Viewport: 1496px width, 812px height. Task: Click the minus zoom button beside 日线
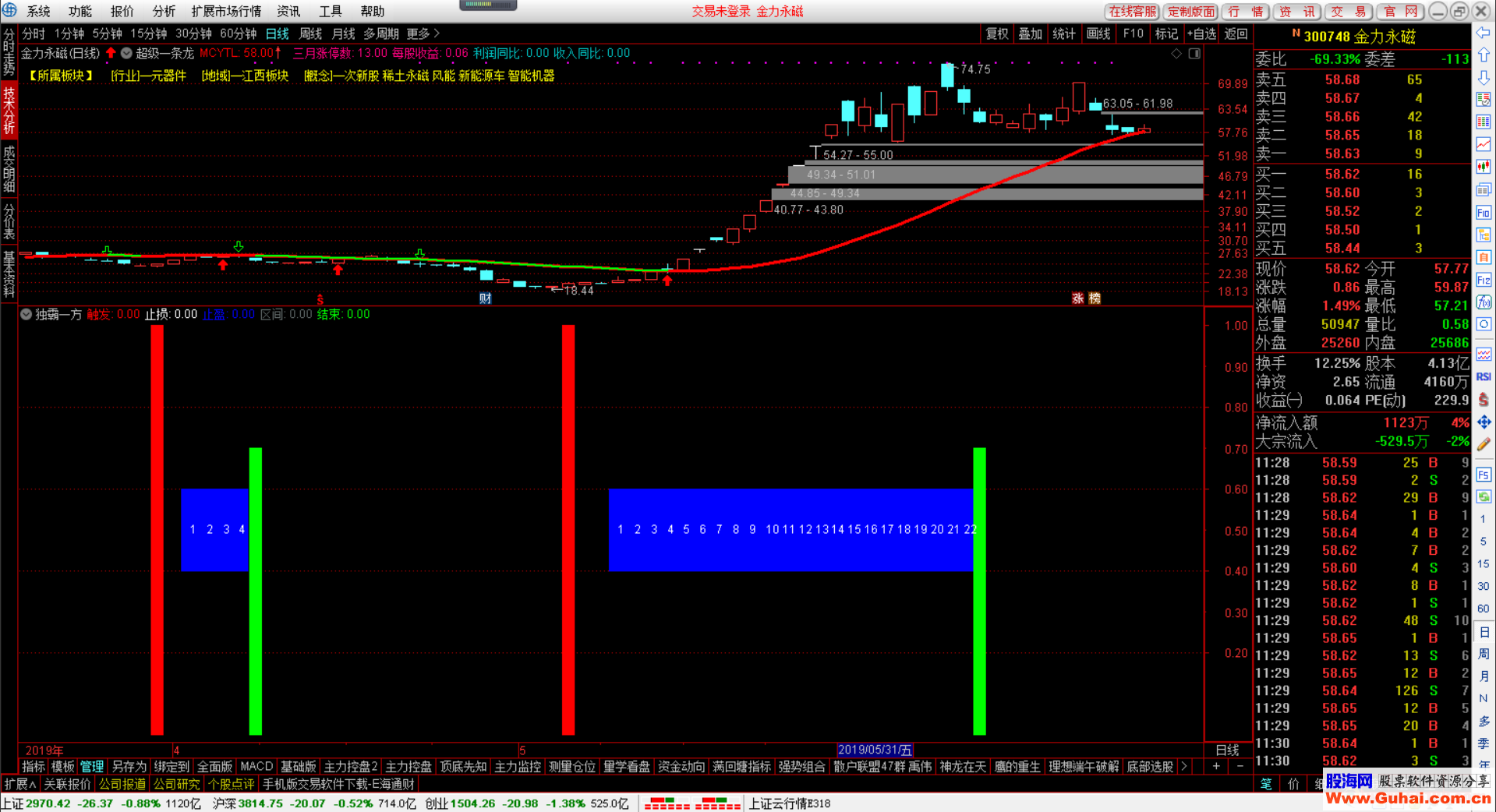(1240, 767)
